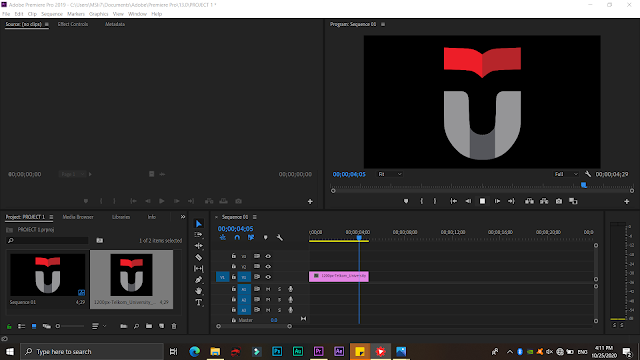Click the Add Marker icon in timeline
Image resolution: width=640 pixels, height=360 pixels.
(265, 238)
